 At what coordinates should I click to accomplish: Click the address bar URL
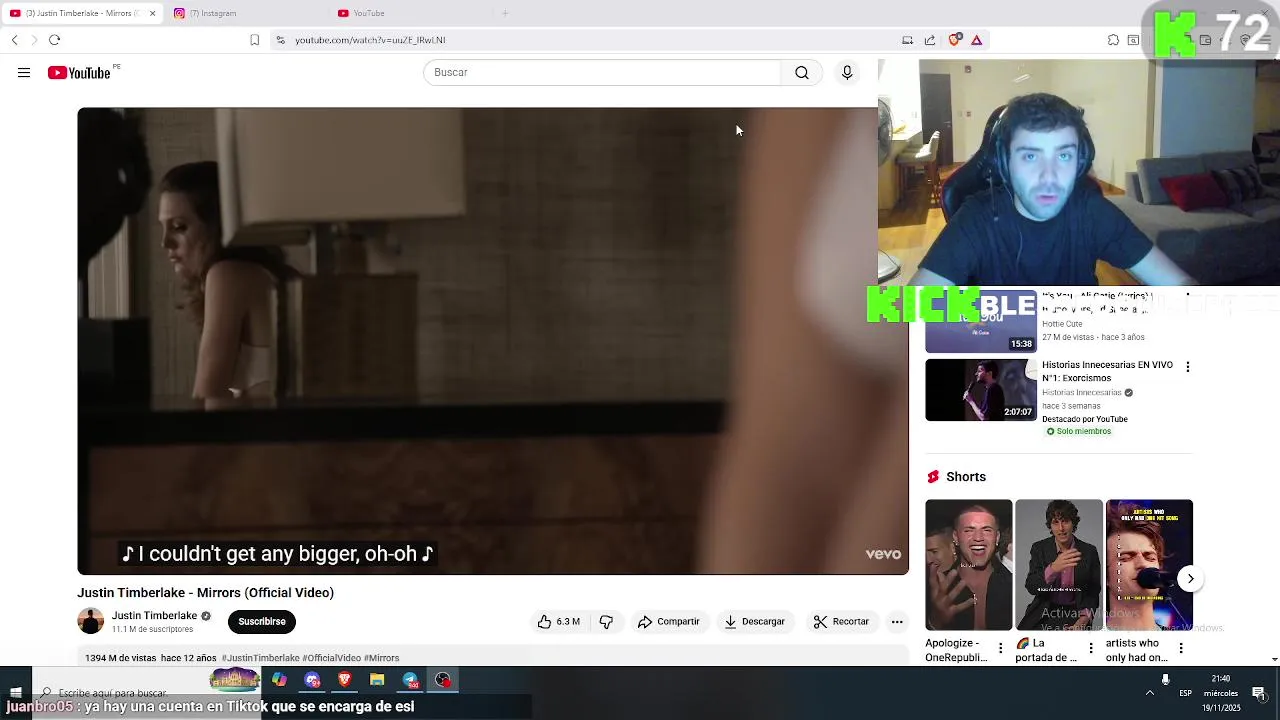(x=370, y=40)
